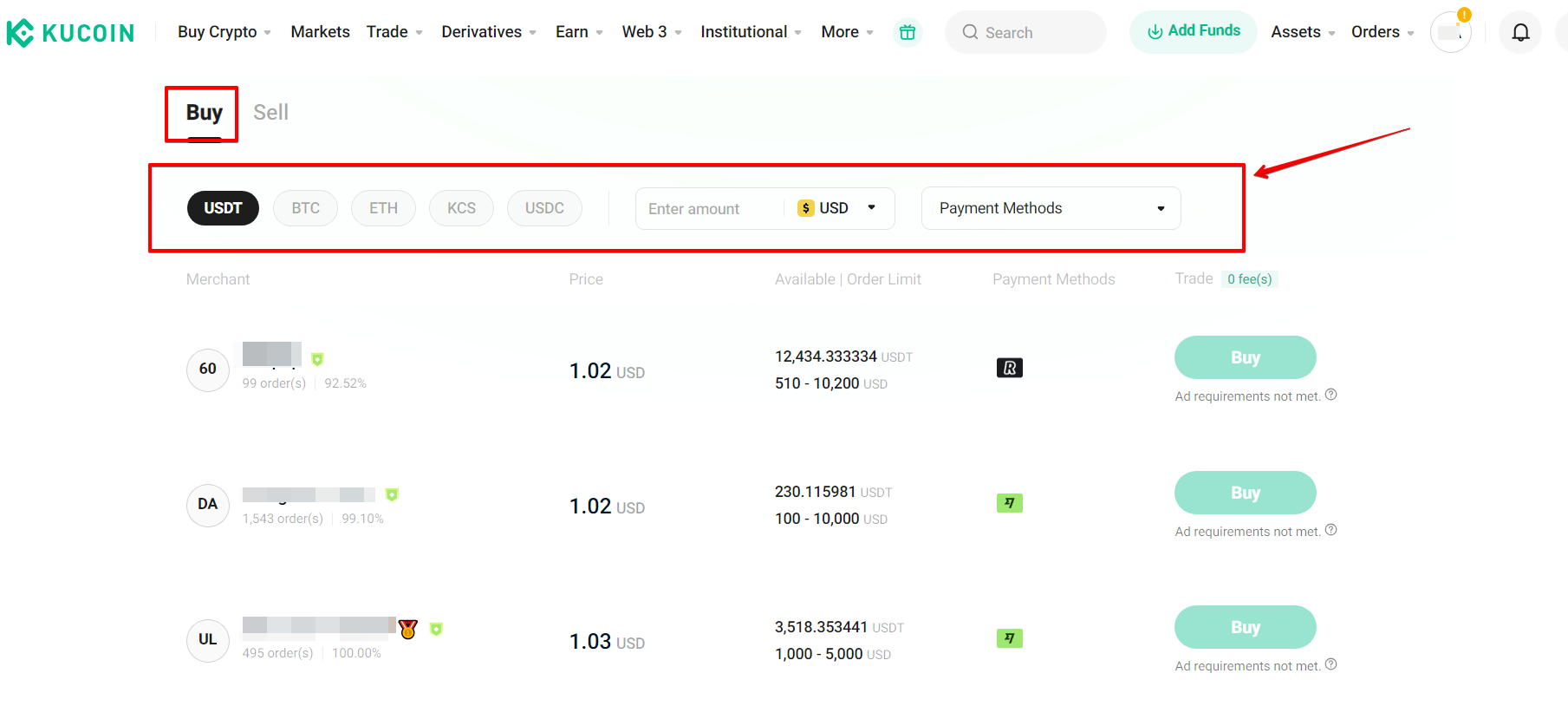Expand the Buy Crypto menu

click(224, 32)
